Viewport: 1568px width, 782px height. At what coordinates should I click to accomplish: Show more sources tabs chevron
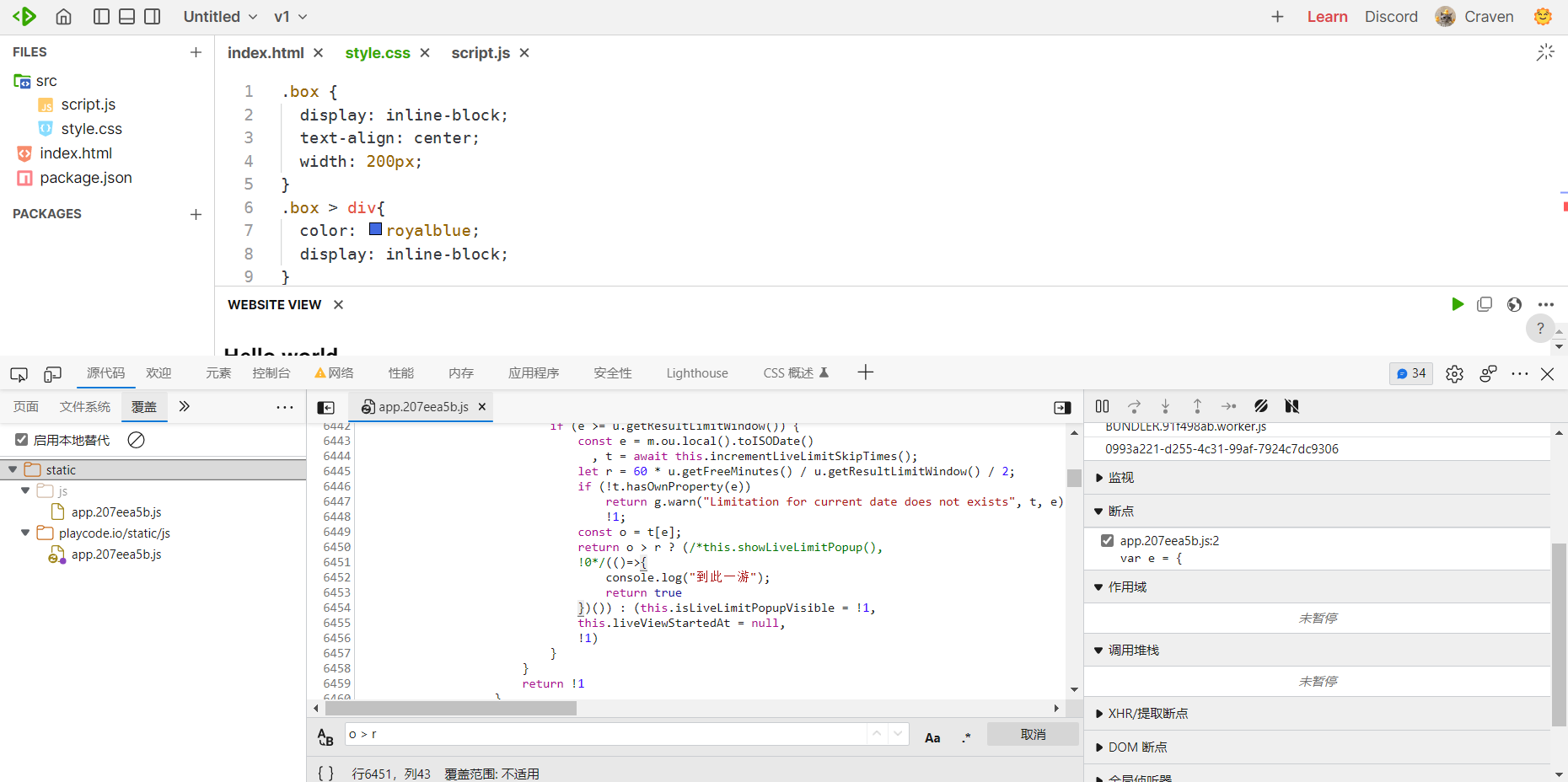[x=184, y=406]
